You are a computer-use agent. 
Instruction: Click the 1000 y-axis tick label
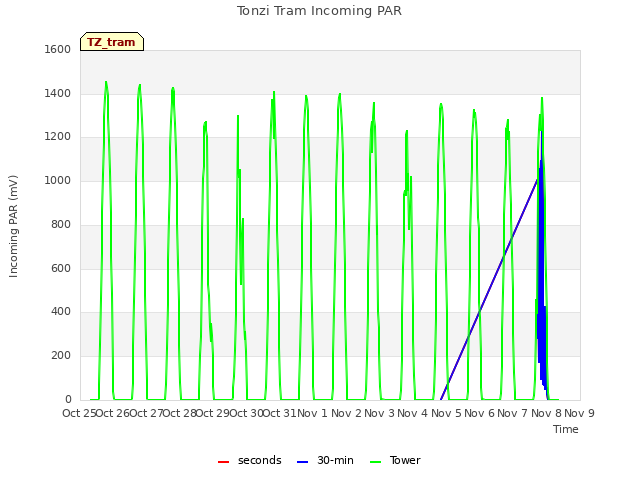[x=58, y=180]
